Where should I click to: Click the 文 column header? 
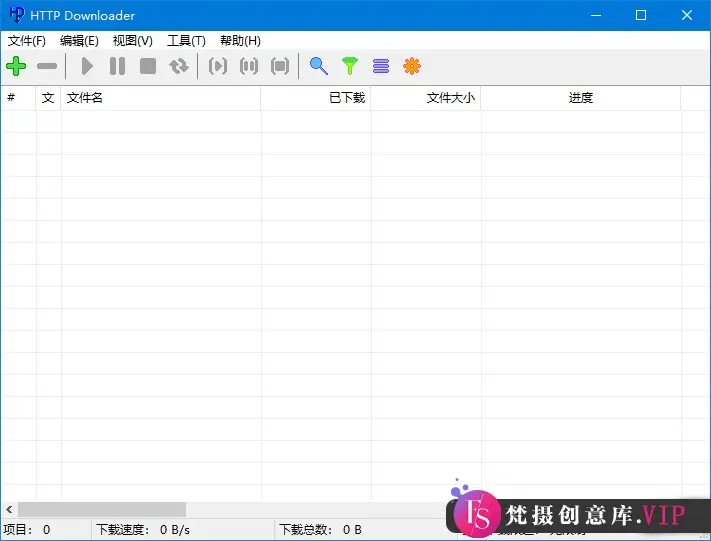48,97
